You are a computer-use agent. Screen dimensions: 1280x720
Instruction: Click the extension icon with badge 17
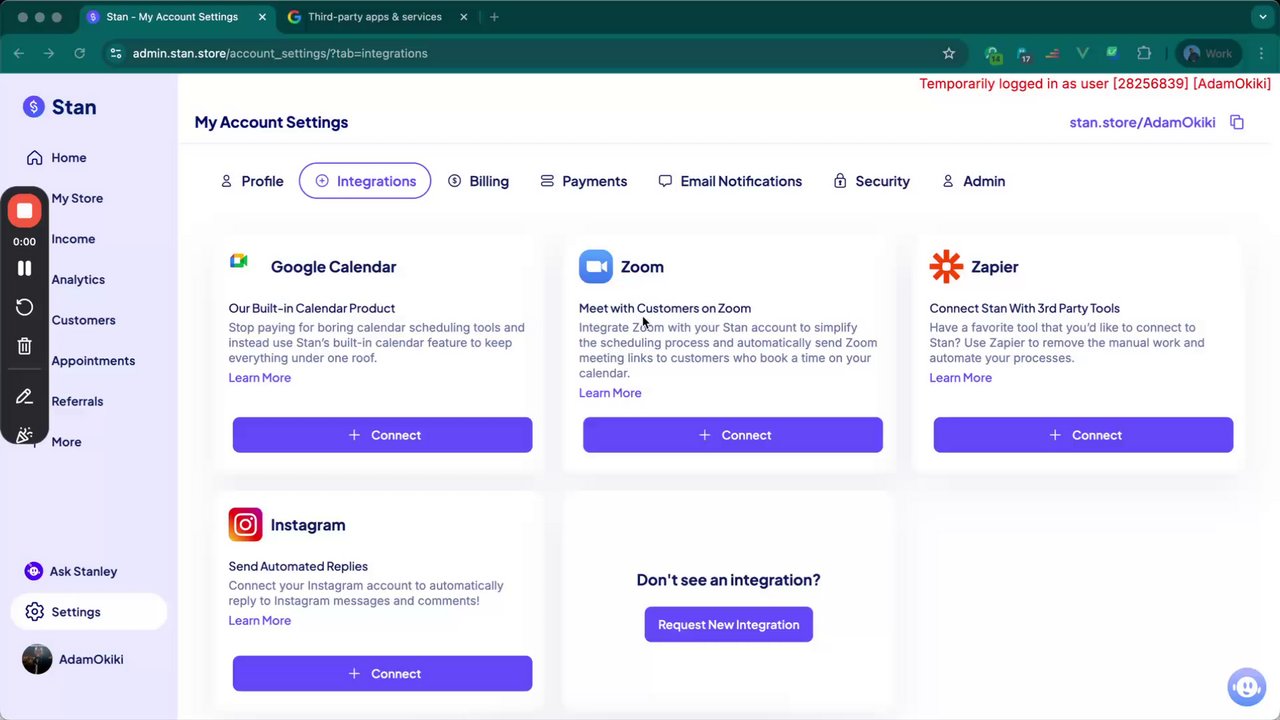[1023, 54]
